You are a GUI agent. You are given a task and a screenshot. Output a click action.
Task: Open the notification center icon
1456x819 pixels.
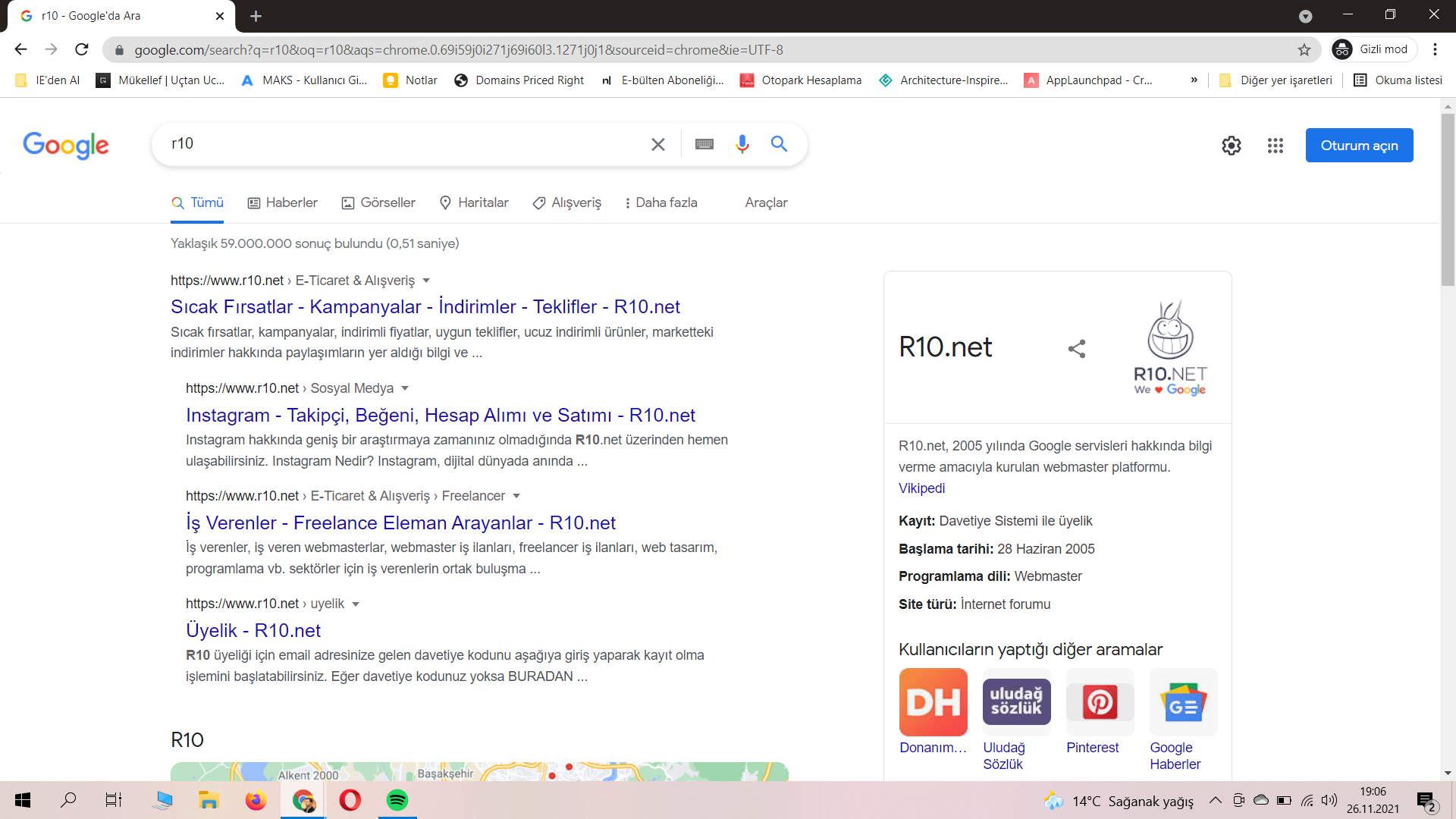point(1426,801)
